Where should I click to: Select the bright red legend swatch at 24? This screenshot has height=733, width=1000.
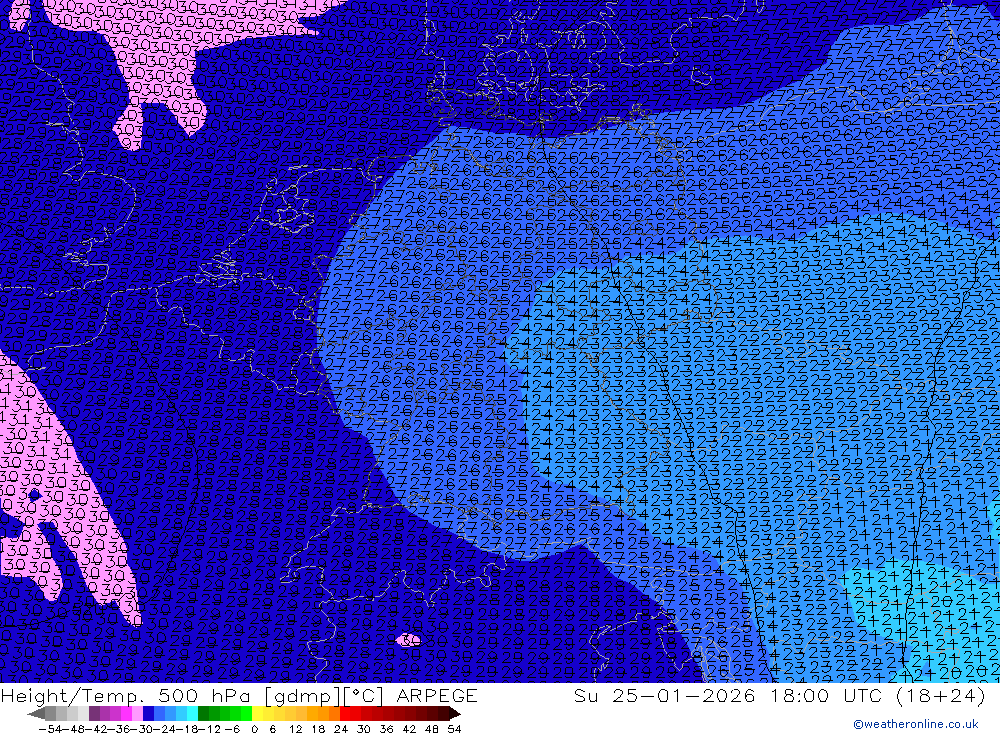coord(345,713)
